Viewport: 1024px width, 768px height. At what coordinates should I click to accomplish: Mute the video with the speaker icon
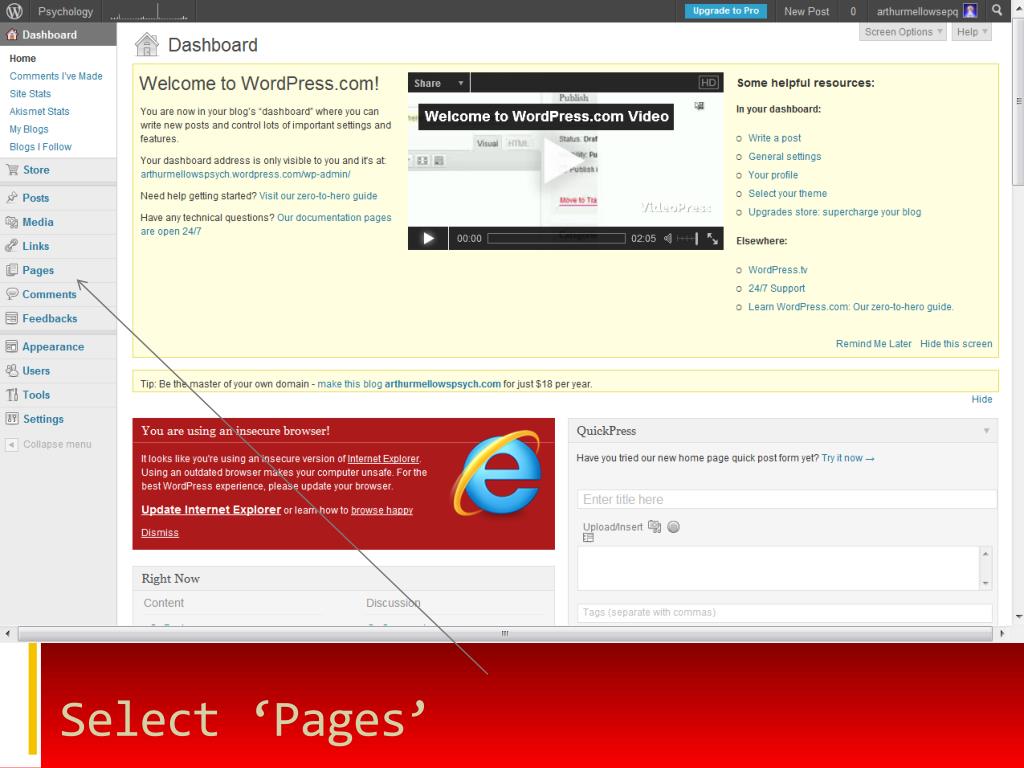pos(667,238)
